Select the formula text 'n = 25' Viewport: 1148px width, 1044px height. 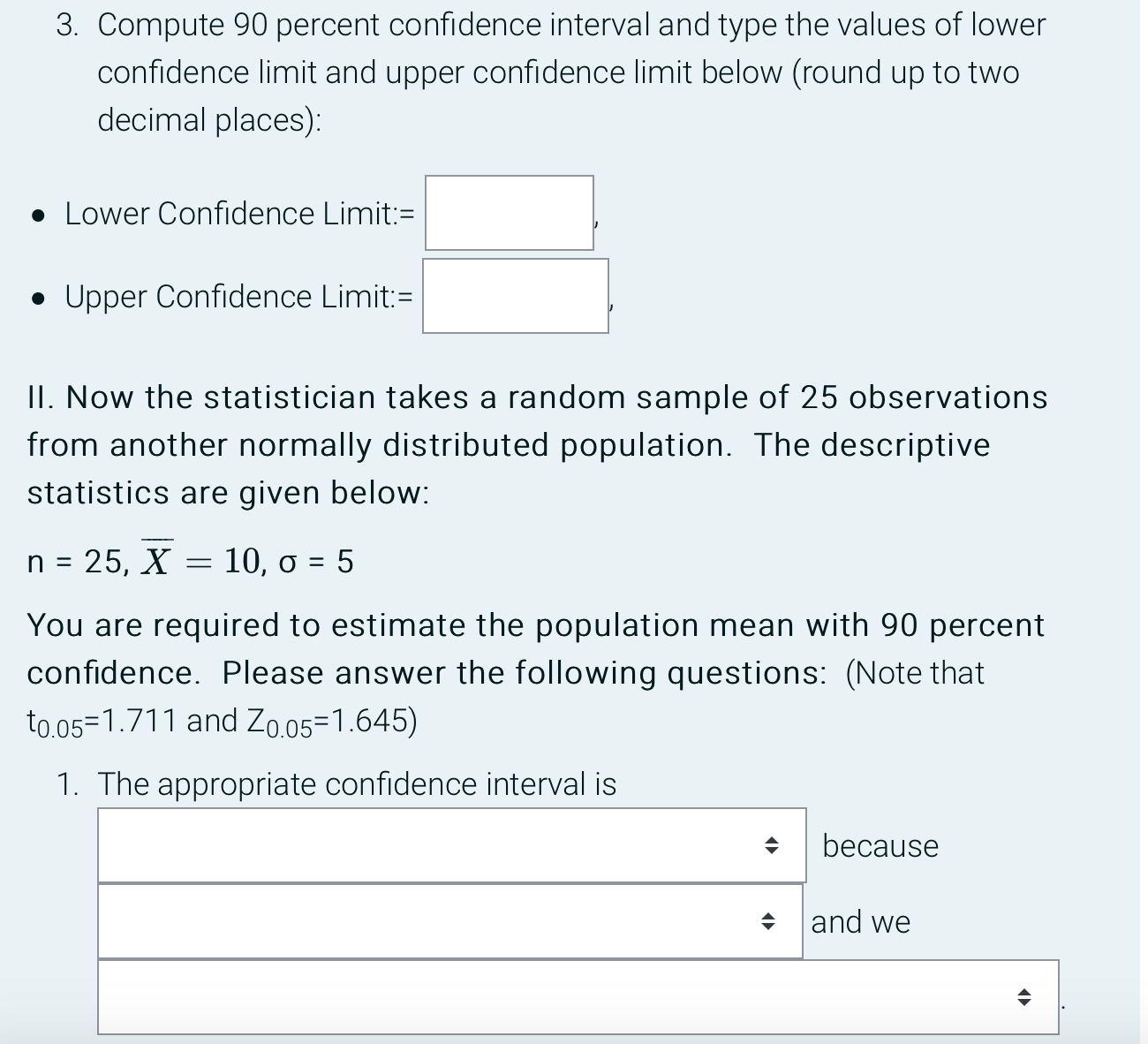66,560
